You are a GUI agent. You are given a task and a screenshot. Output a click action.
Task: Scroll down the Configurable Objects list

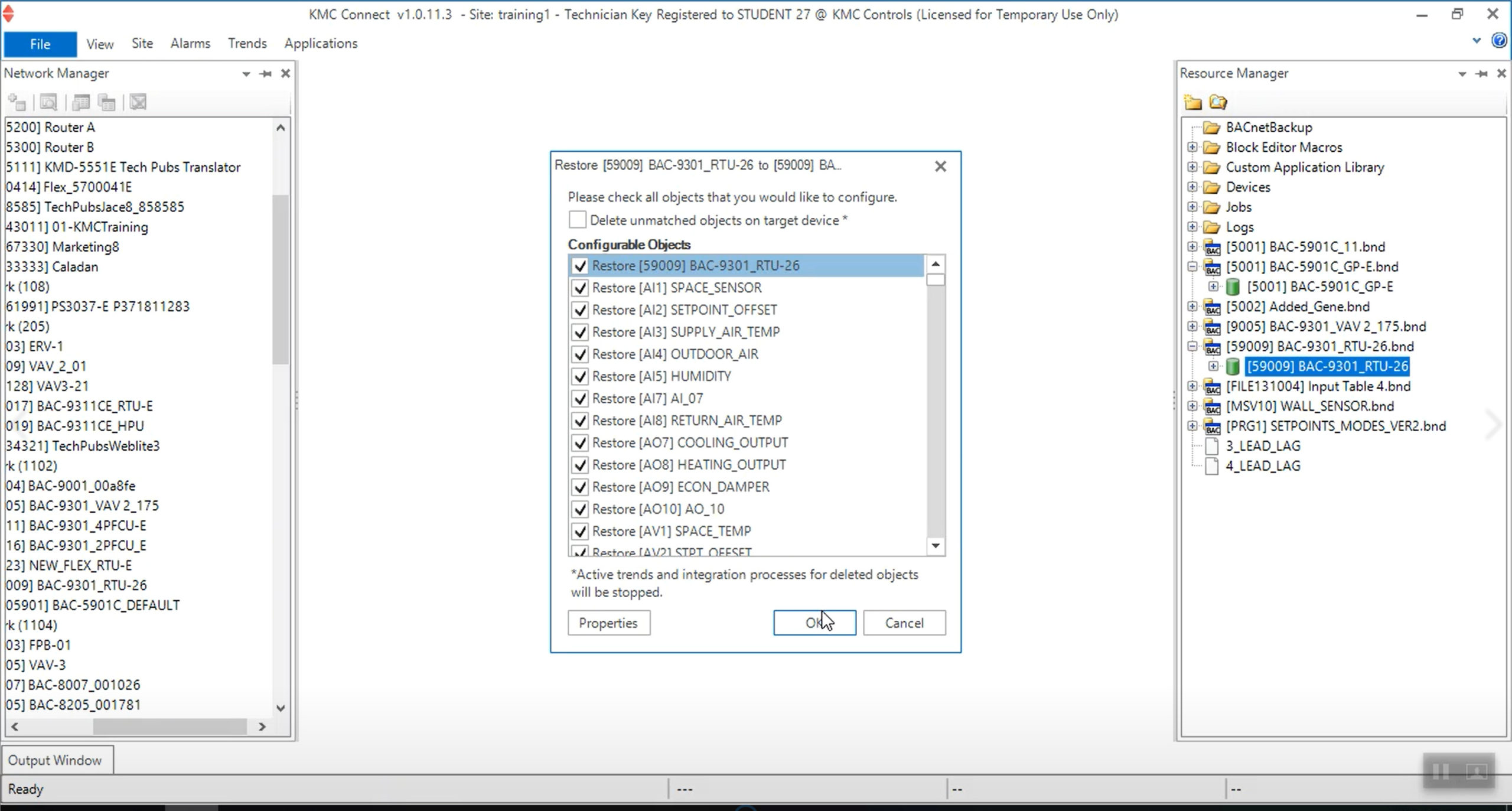pyautogui.click(x=935, y=546)
